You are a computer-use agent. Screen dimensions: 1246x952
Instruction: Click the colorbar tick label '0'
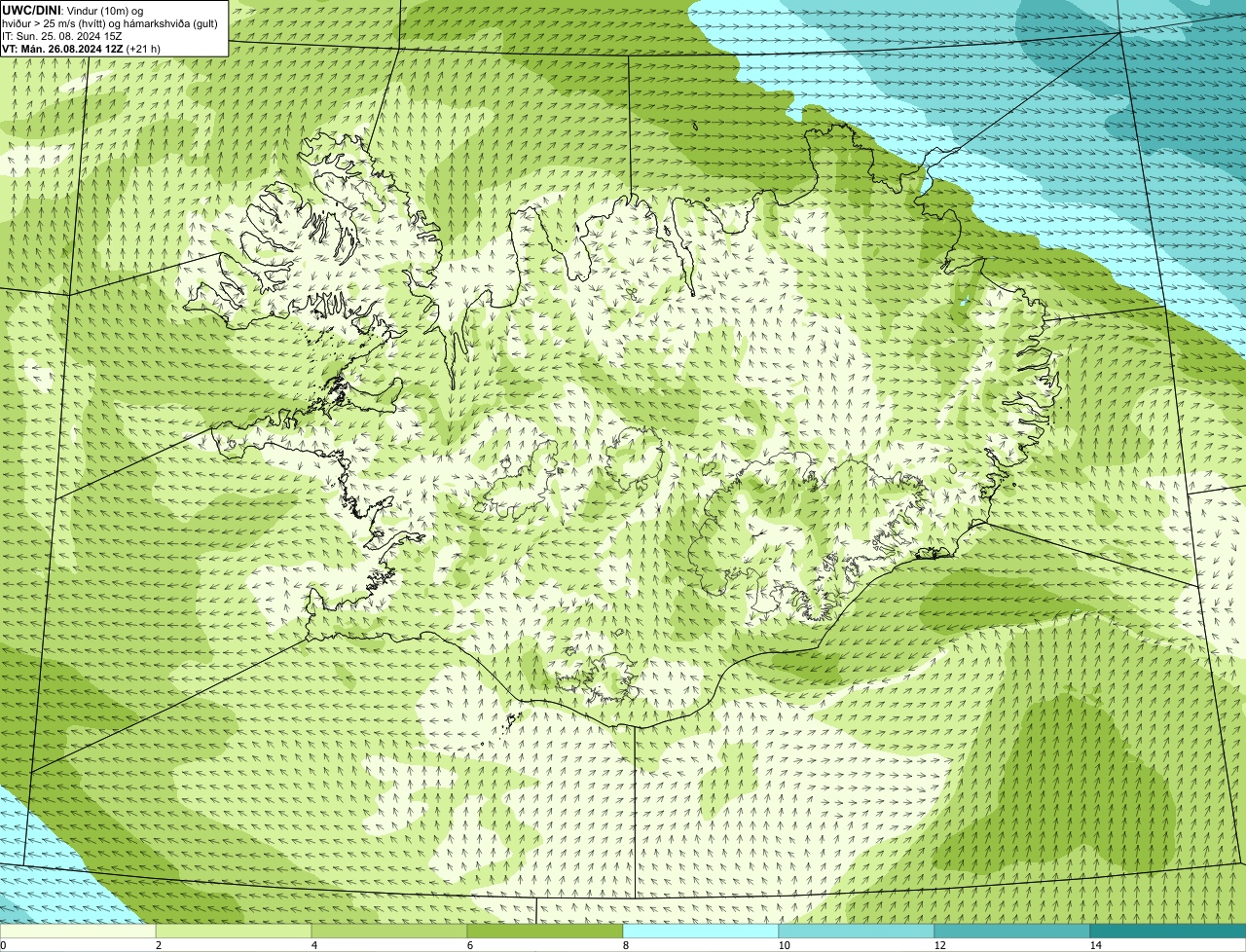3,945
